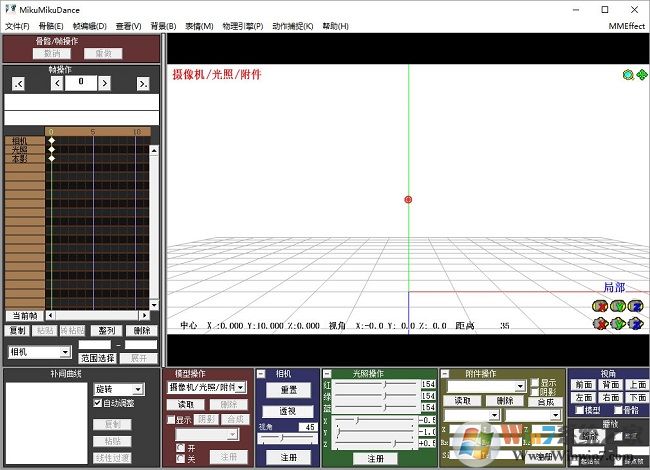Click the 重置 button in camera panel
Image resolution: width=650 pixels, height=470 pixels.
click(288, 390)
